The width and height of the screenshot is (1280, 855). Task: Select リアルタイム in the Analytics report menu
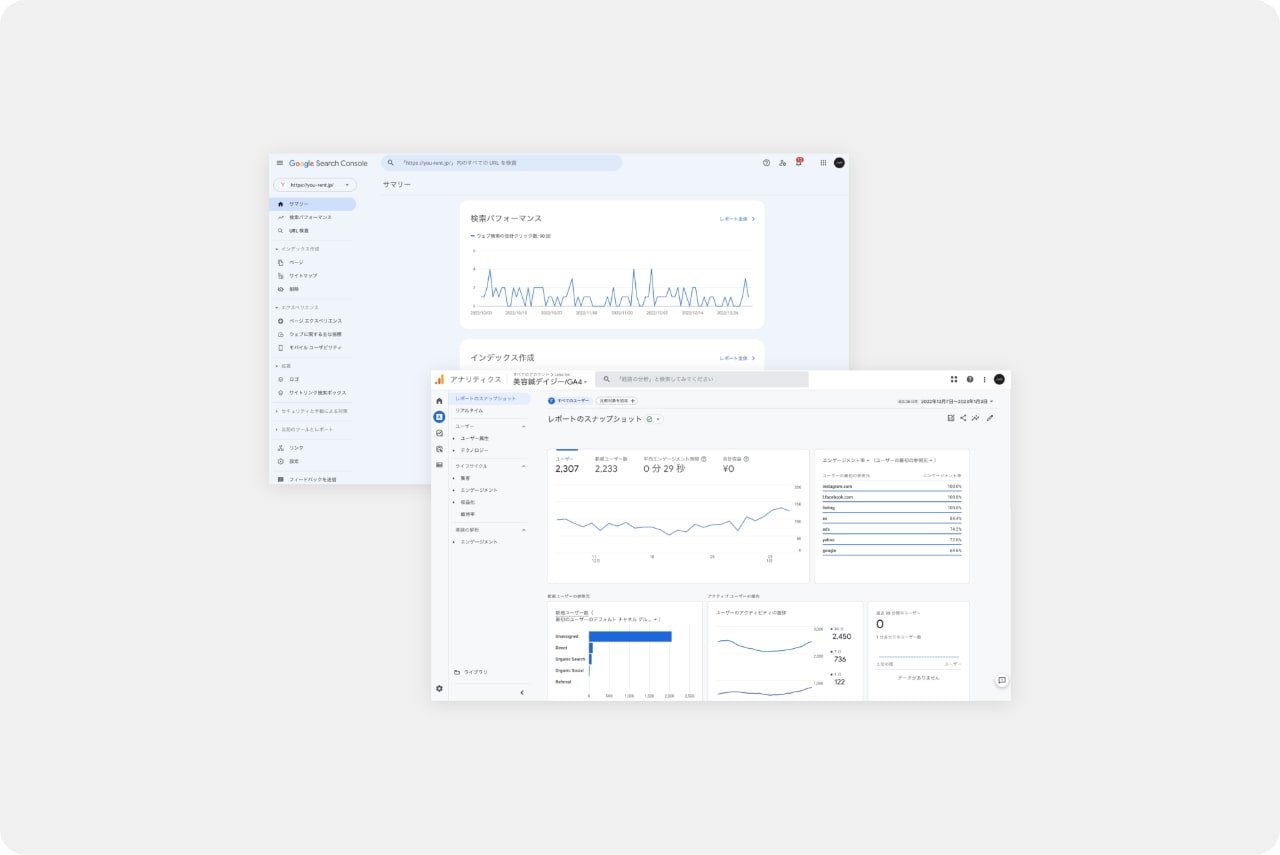click(469, 410)
